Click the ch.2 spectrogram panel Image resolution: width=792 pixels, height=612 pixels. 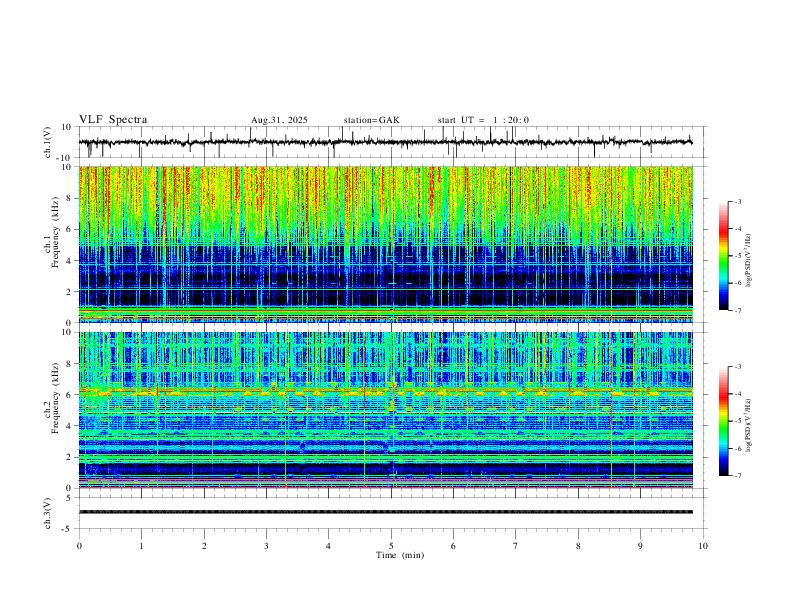point(386,410)
